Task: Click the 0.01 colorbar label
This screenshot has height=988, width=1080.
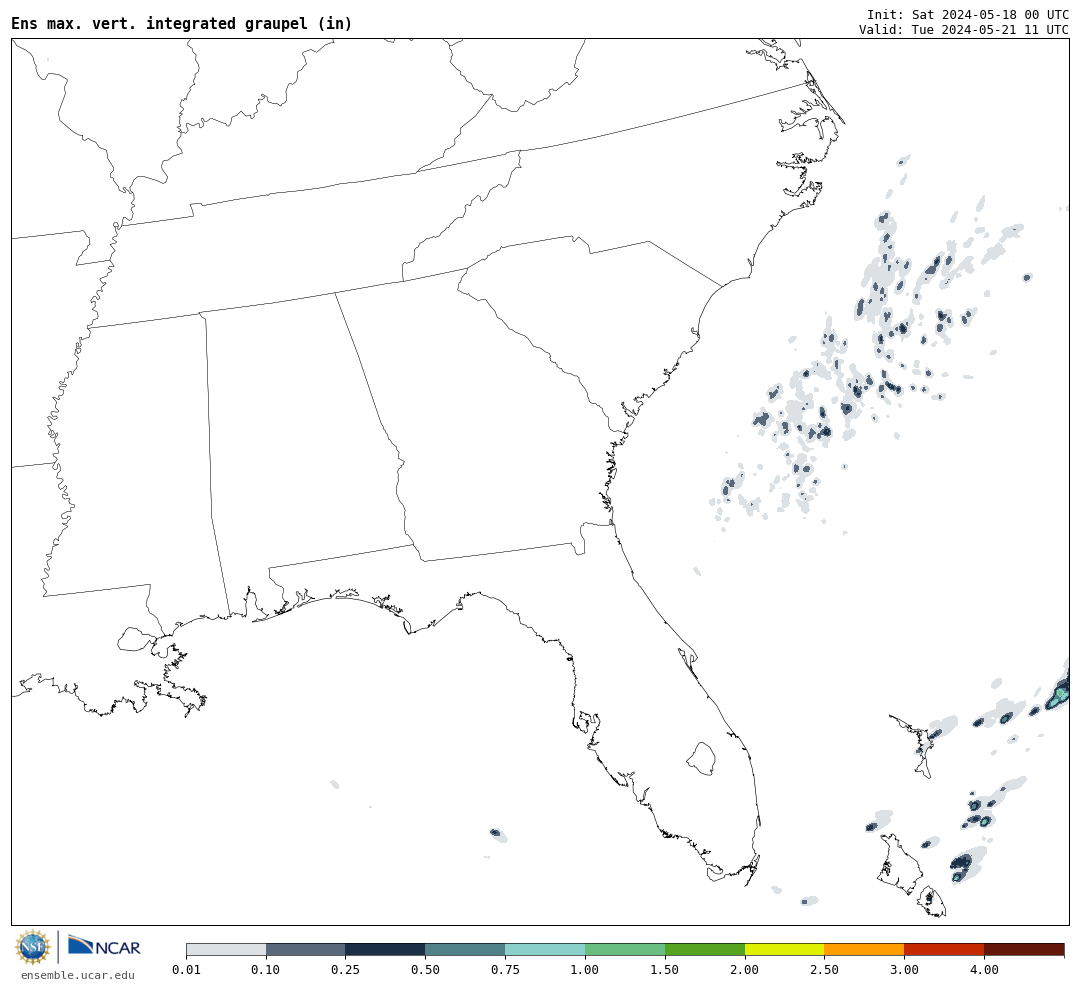Action: pos(186,970)
